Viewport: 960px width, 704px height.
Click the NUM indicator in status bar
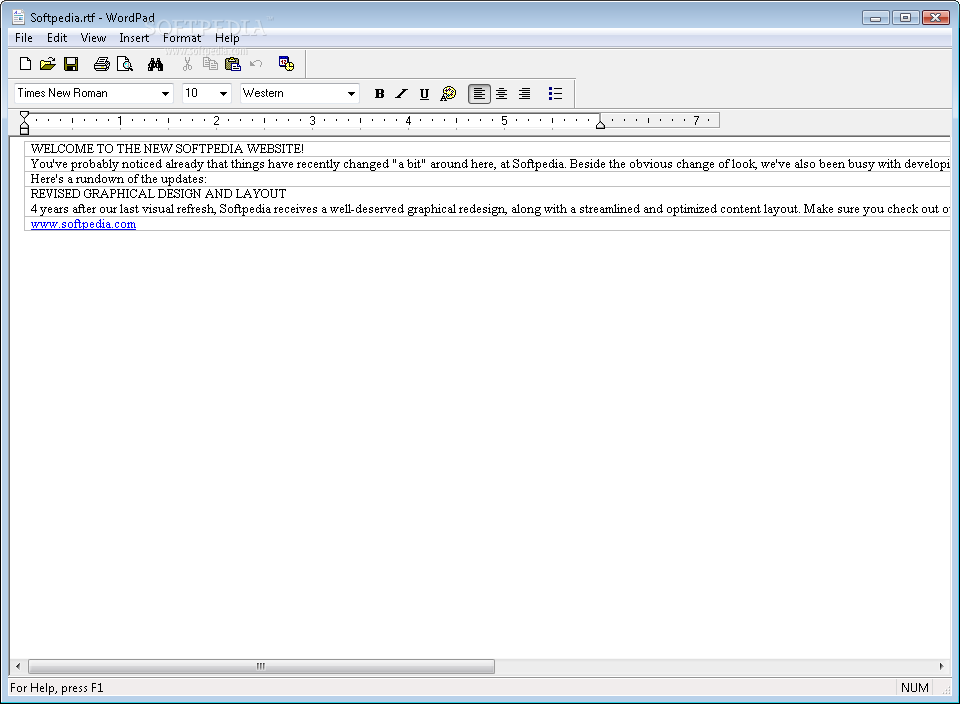pos(915,687)
